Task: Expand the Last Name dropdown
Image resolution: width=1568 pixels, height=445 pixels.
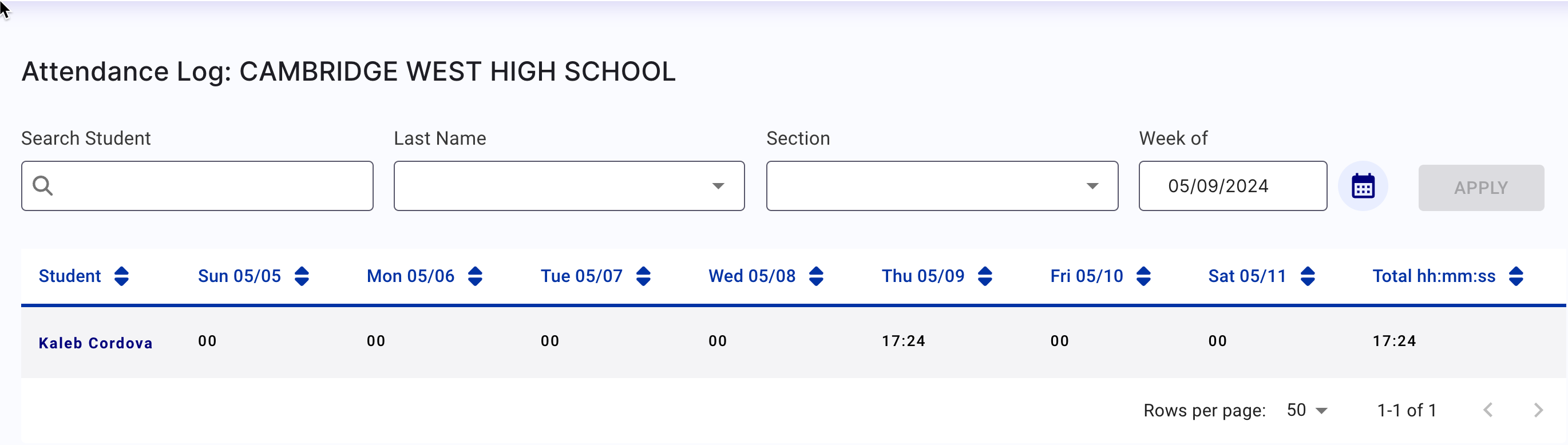Action: coord(569,186)
